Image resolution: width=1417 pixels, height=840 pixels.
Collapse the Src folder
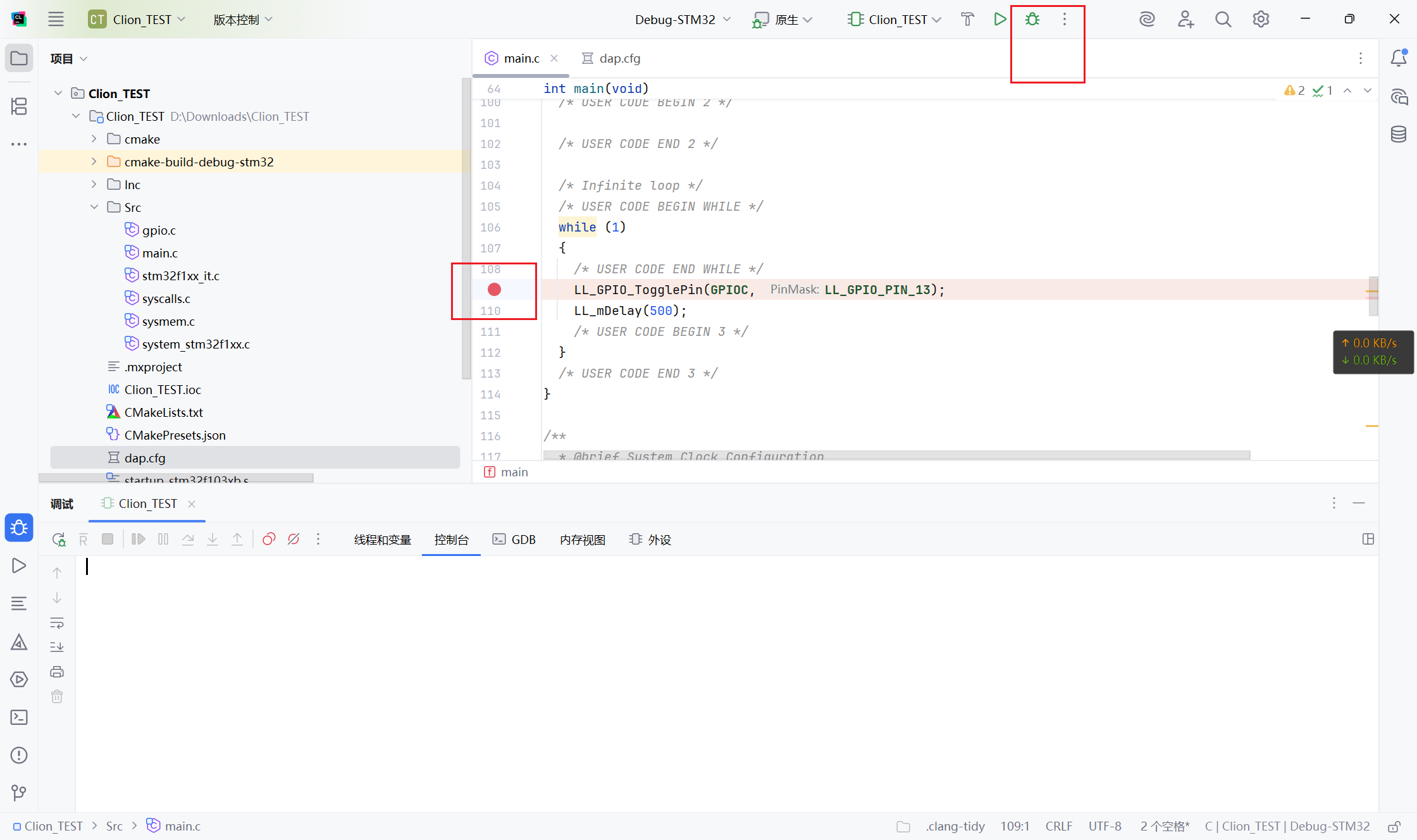click(x=94, y=207)
